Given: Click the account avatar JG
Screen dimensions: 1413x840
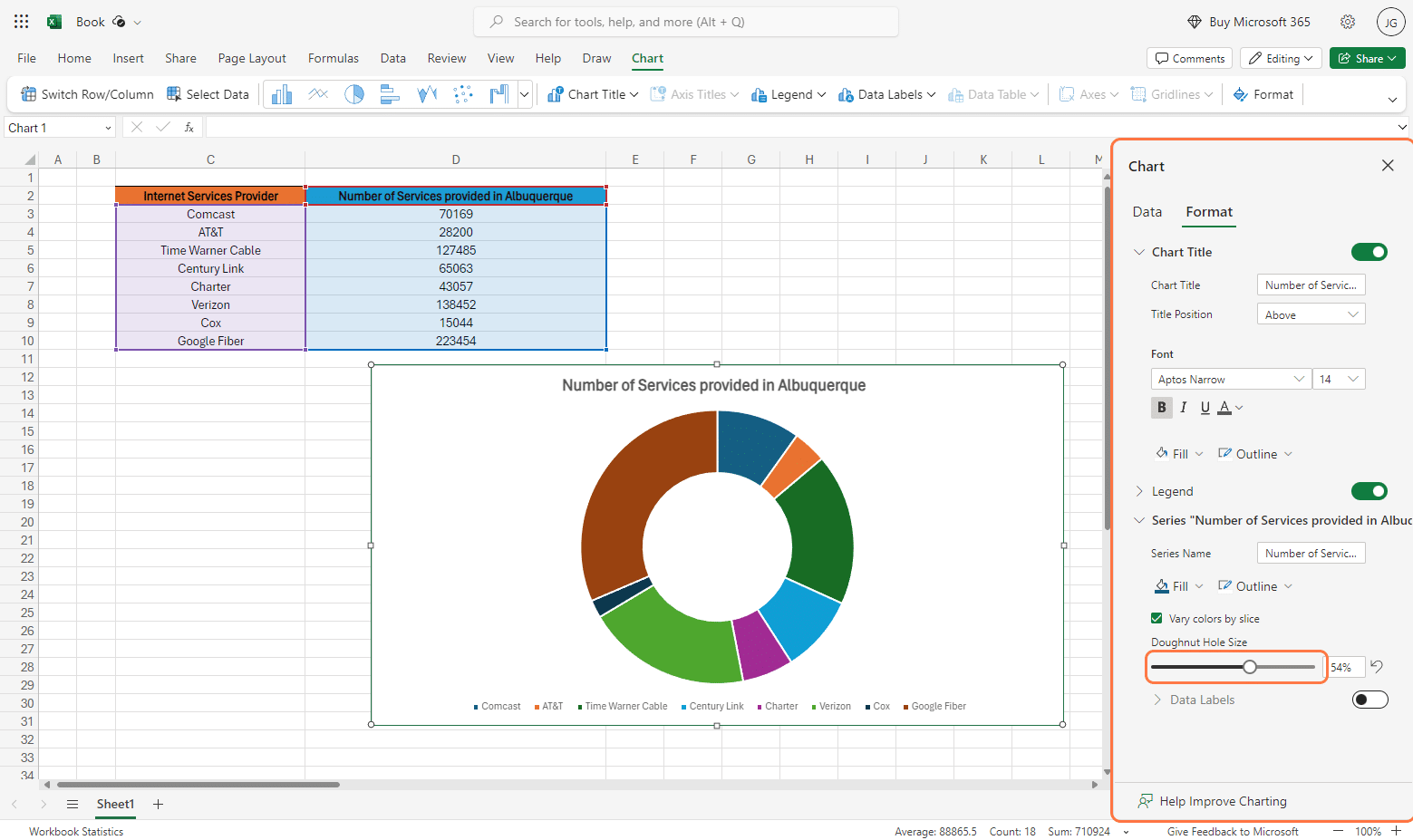Looking at the screenshot, I should click(1390, 22).
